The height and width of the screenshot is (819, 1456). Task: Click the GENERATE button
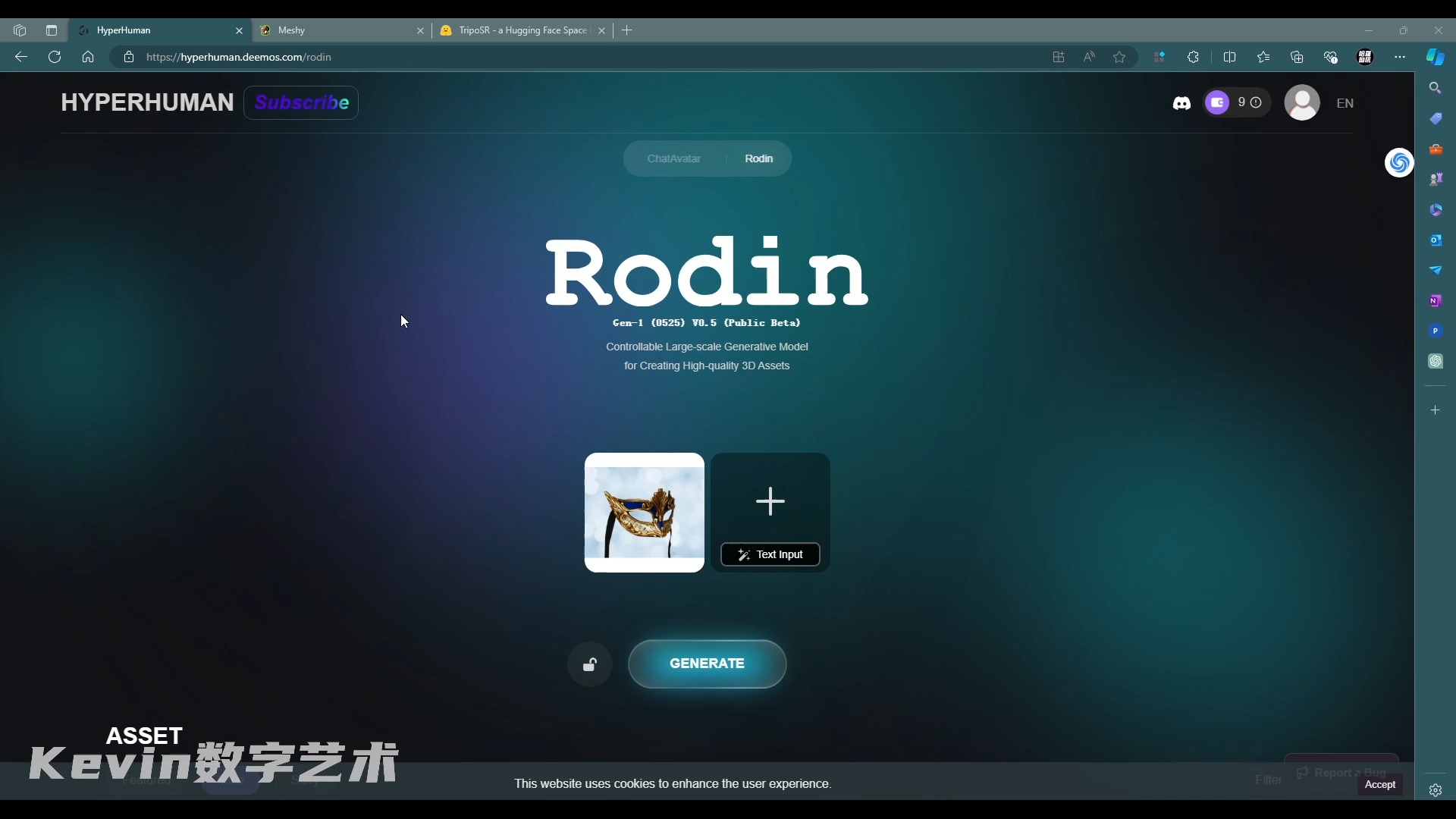pos(707,663)
